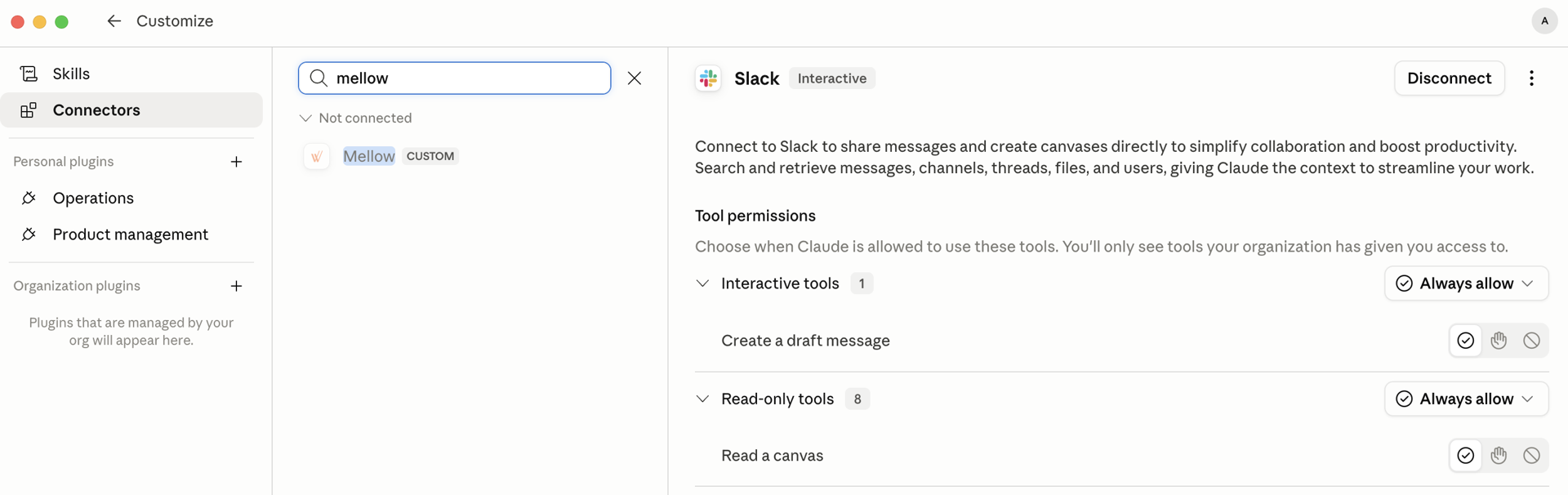This screenshot has width=1568, height=495.
Task: Set Create a draft message to needs approval
Action: coord(1499,341)
